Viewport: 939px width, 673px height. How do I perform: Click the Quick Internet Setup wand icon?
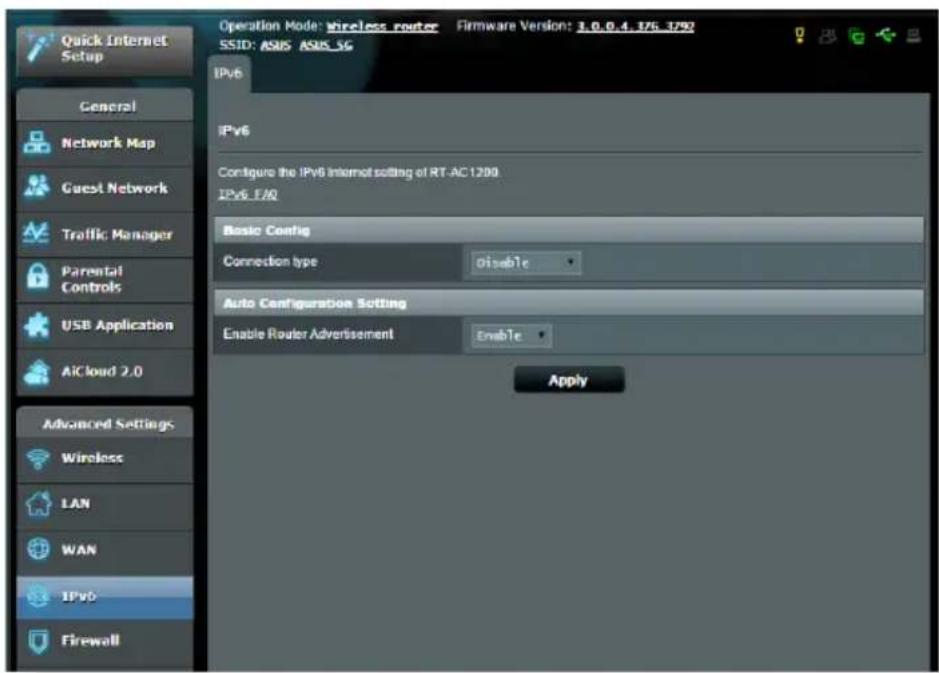[x=38, y=48]
